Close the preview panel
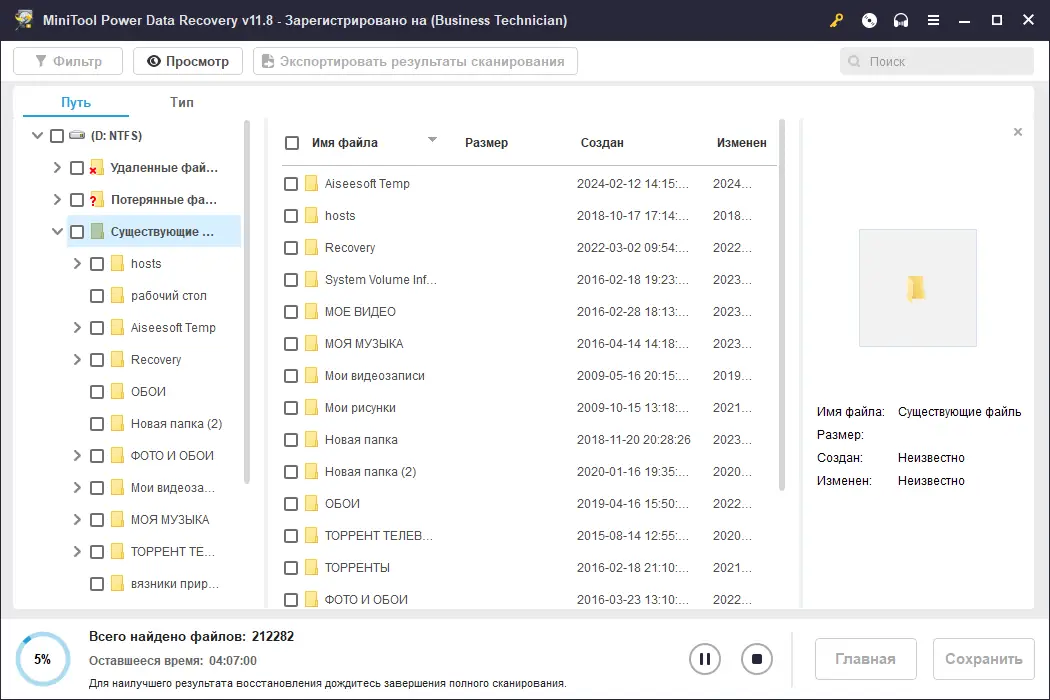 (x=1018, y=132)
